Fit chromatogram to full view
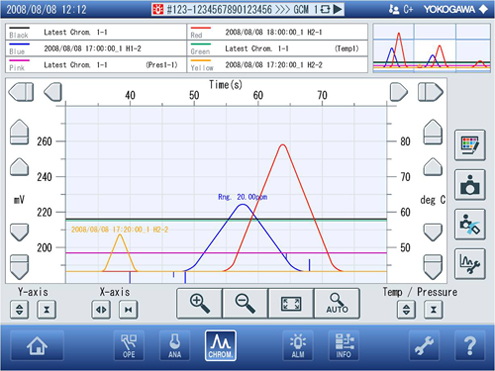This screenshot has height=371, width=495. [x=291, y=304]
